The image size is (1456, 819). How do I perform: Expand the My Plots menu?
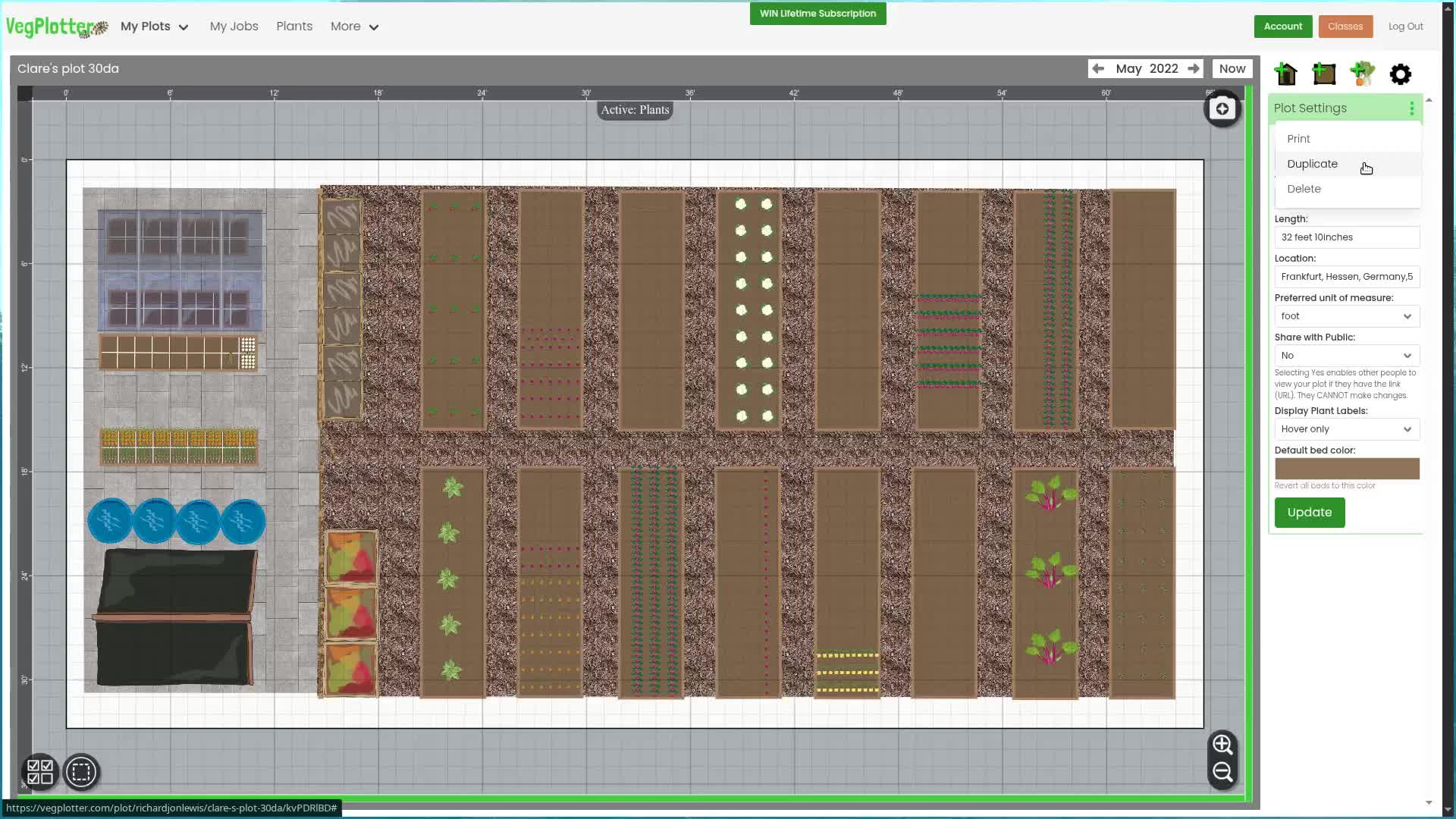154,26
